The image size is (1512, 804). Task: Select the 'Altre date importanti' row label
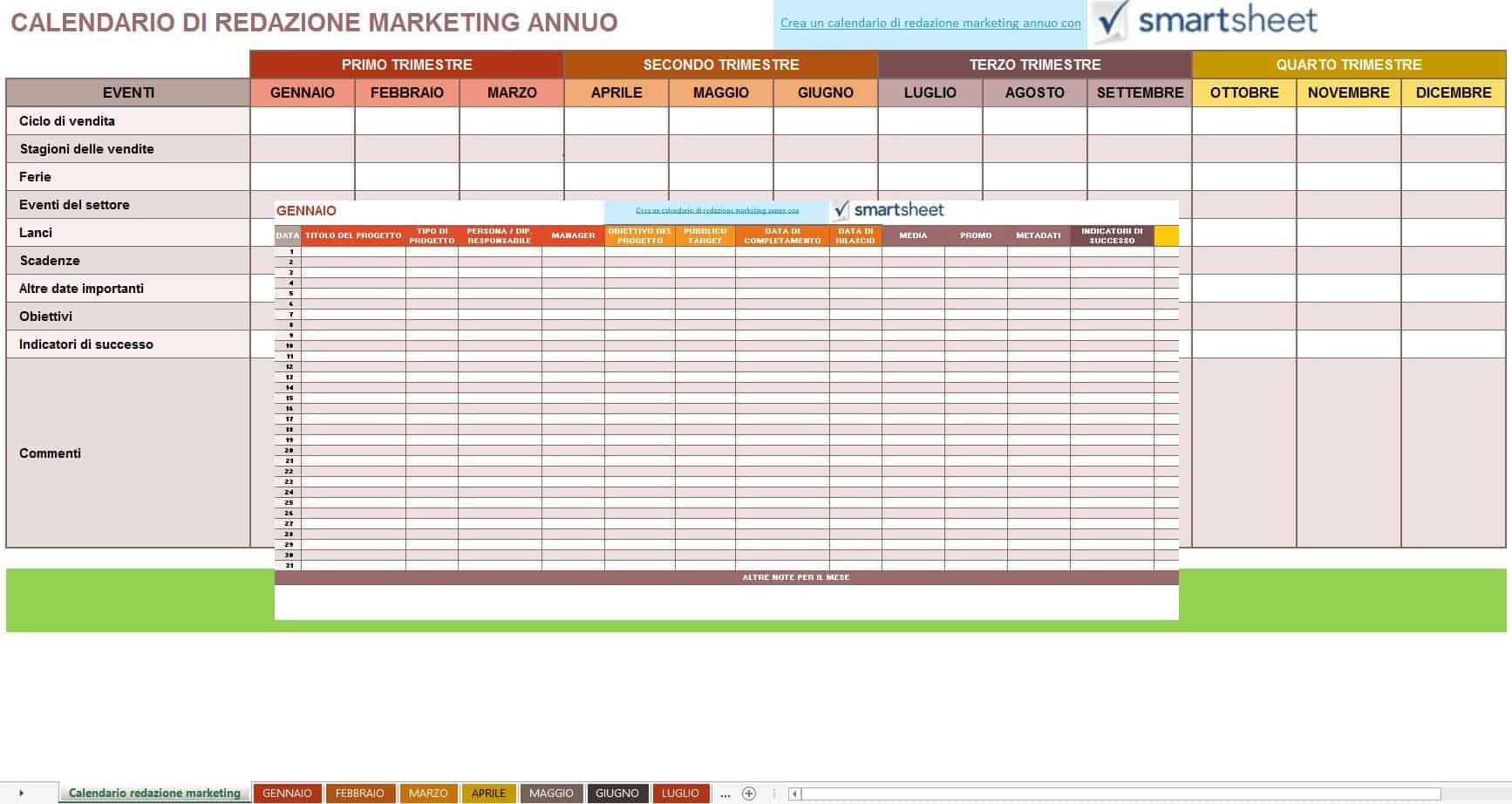pyautogui.click(x=128, y=289)
